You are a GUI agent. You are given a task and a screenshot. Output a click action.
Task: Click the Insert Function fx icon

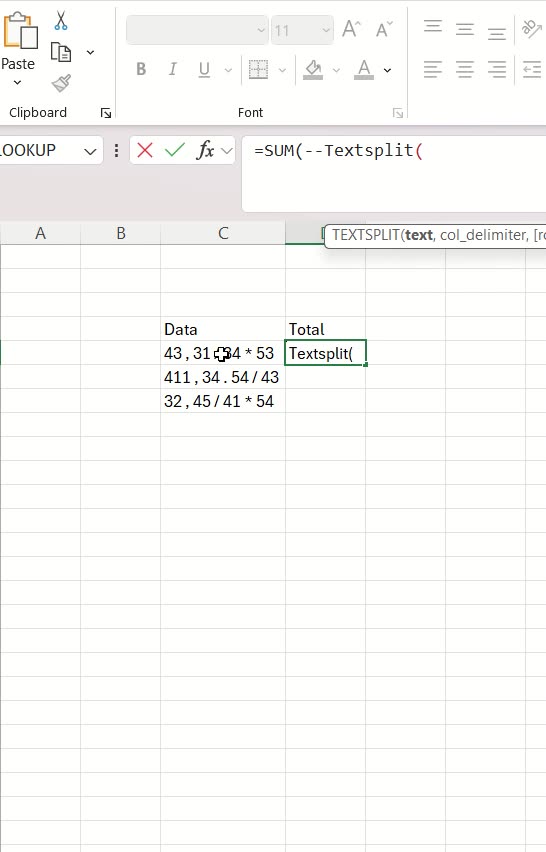pos(205,150)
